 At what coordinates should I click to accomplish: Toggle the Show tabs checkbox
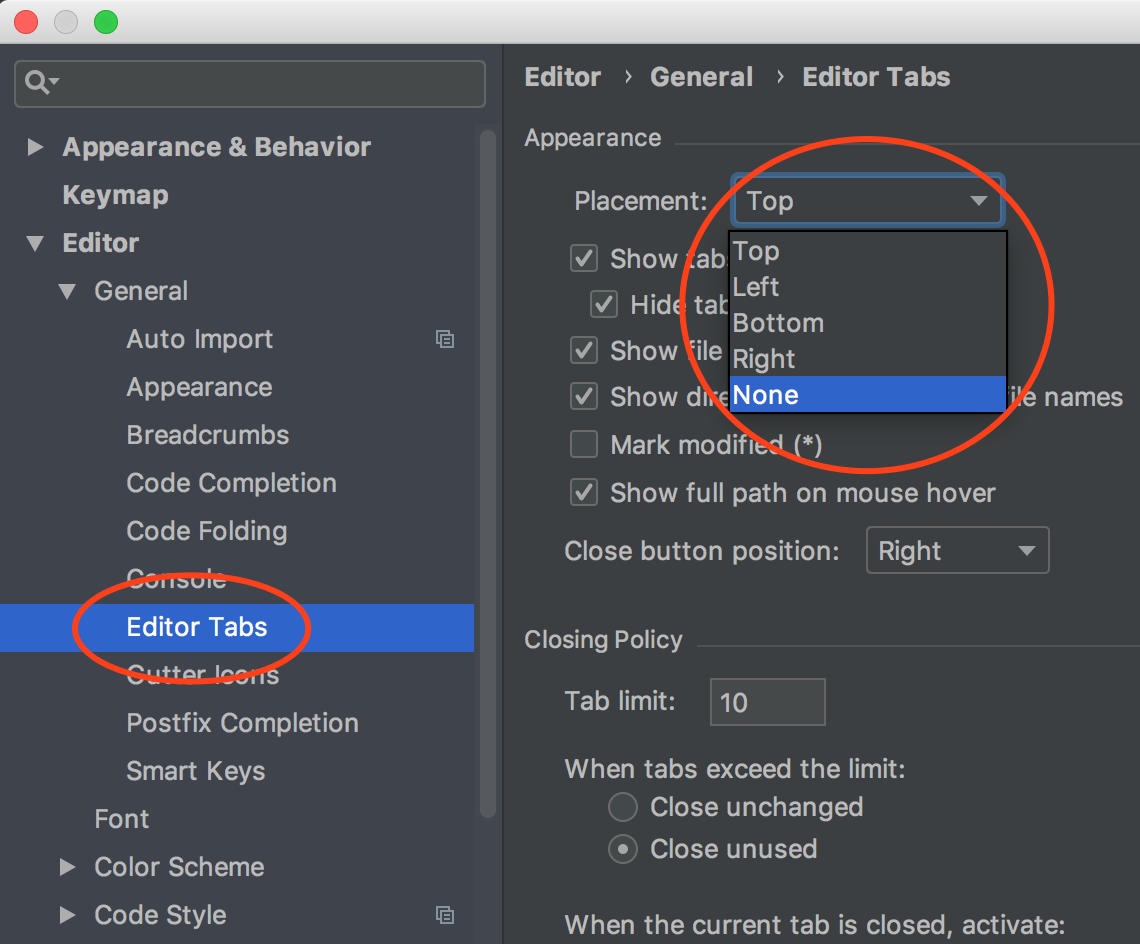584,258
